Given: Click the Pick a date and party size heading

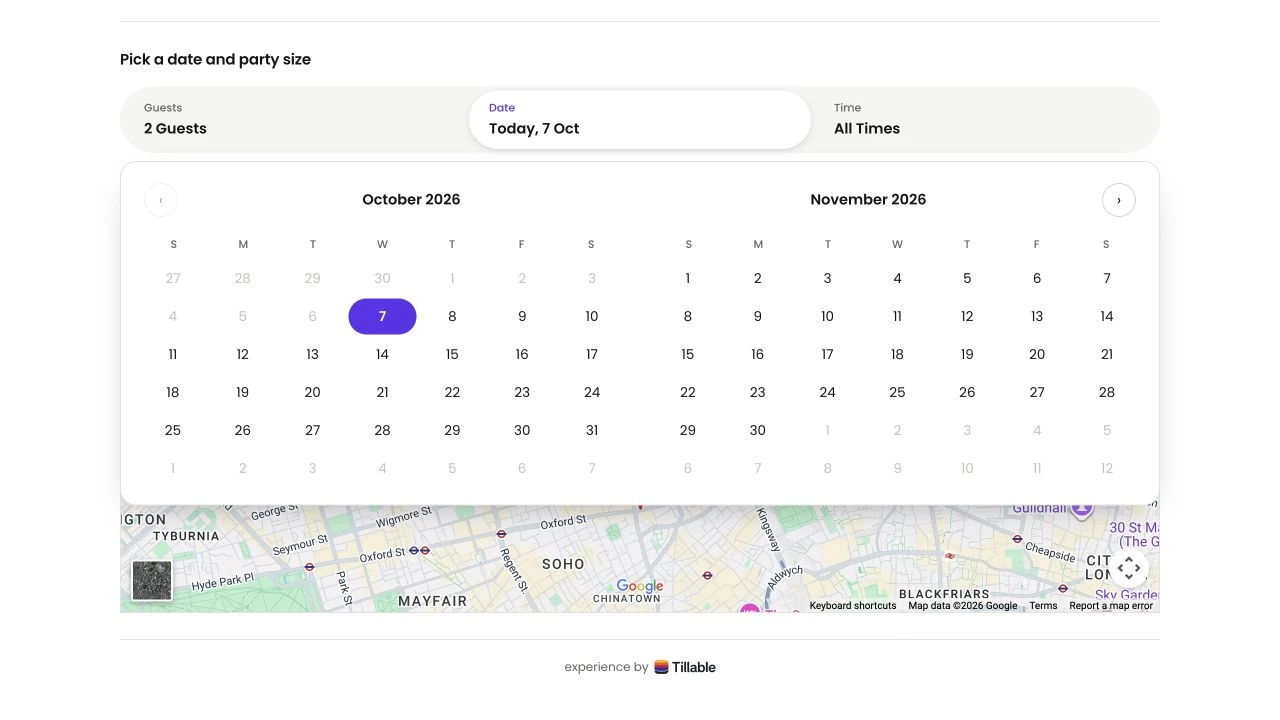Looking at the screenshot, I should (215, 59).
